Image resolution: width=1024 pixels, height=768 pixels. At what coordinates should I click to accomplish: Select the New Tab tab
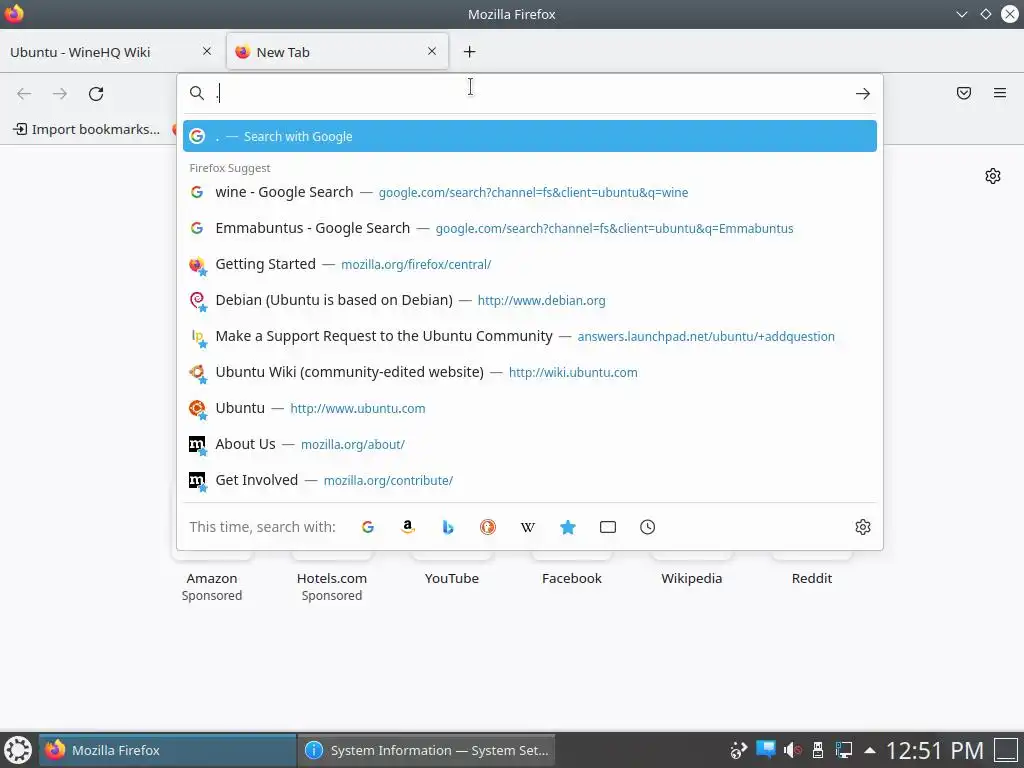coord(337,52)
